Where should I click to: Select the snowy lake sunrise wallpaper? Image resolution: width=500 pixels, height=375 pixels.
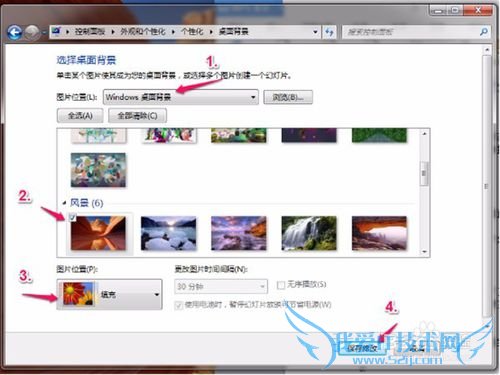[x=169, y=233]
